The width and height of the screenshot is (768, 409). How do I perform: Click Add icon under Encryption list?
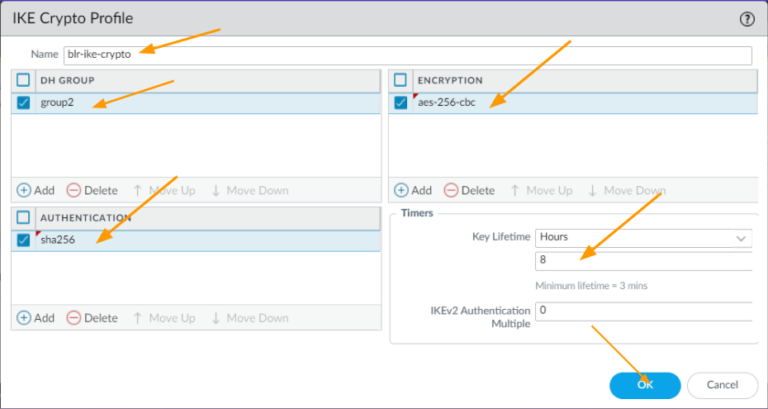click(x=401, y=190)
